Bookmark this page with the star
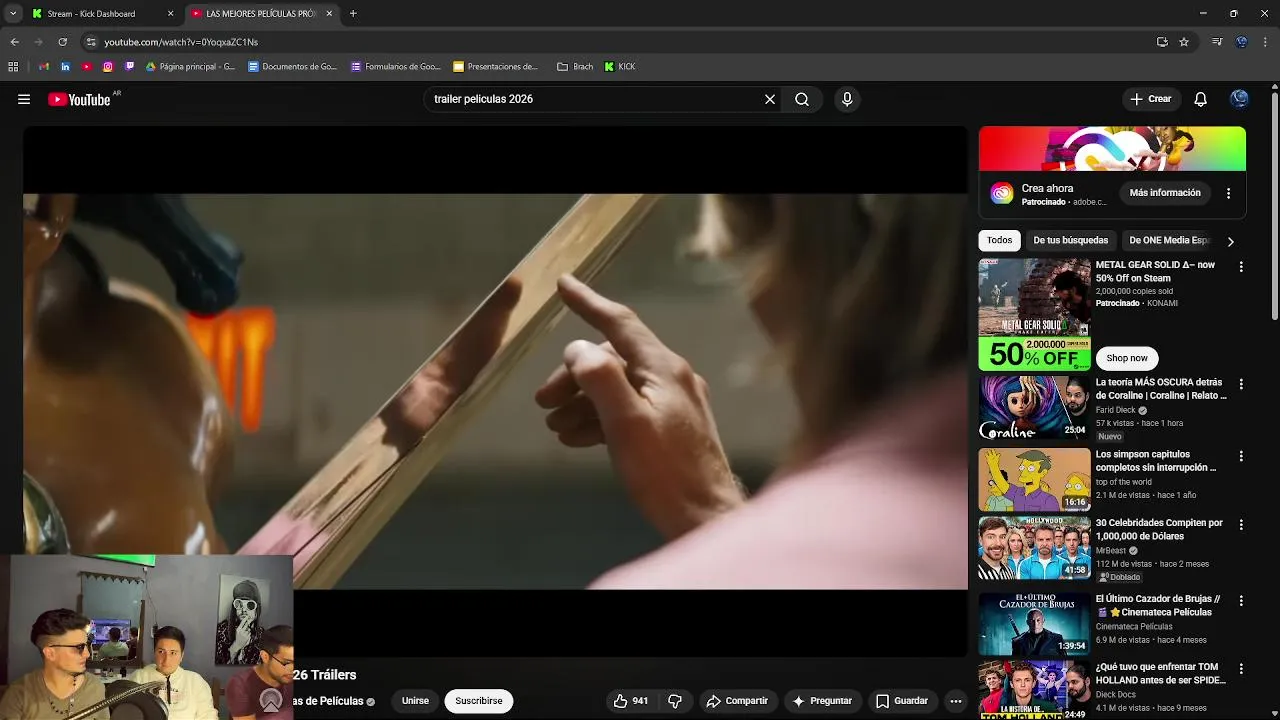Image resolution: width=1280 pixels, height=720 pixels. pos(1184,42)
